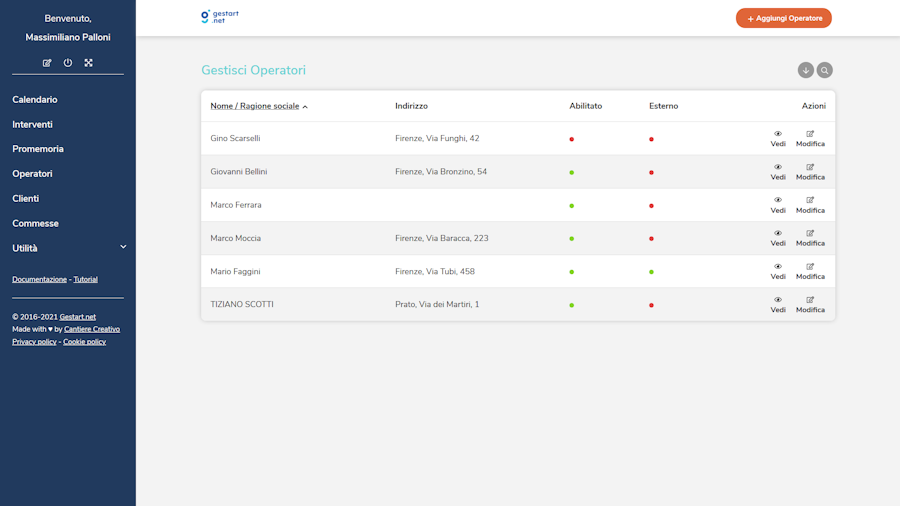Image resolution: width=900 pixels, height=506 pixels.
Task: Click Gino Scarselli's red Abilitato dot
Action: [571, 139]
